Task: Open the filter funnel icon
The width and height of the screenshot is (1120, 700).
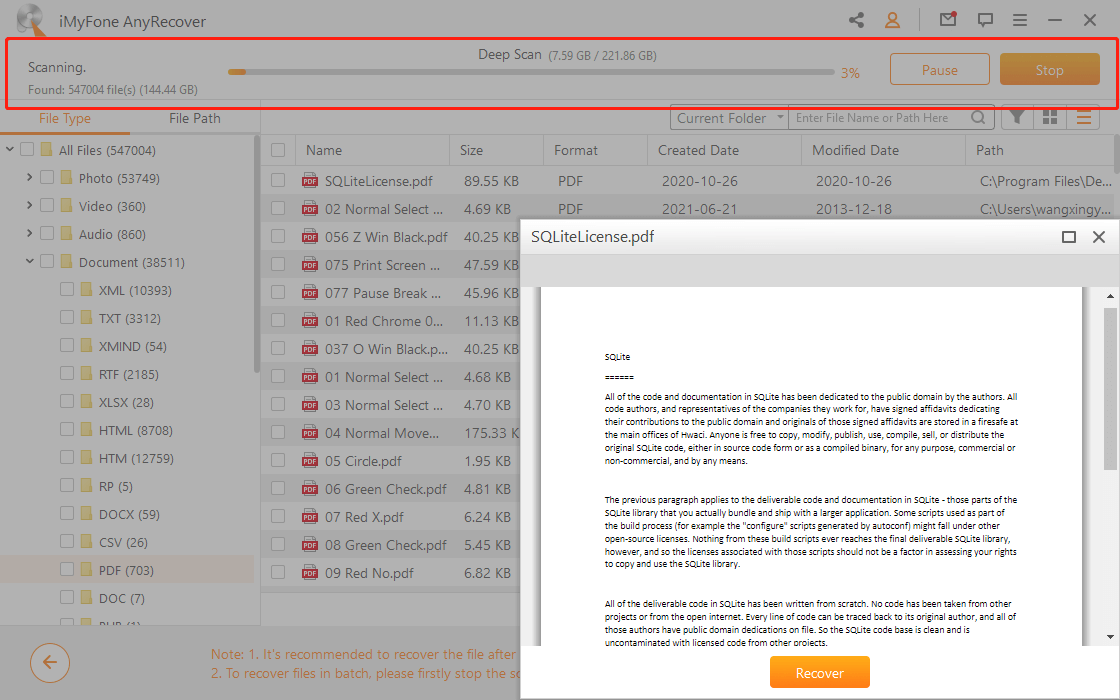Action: click(1017, 118)
